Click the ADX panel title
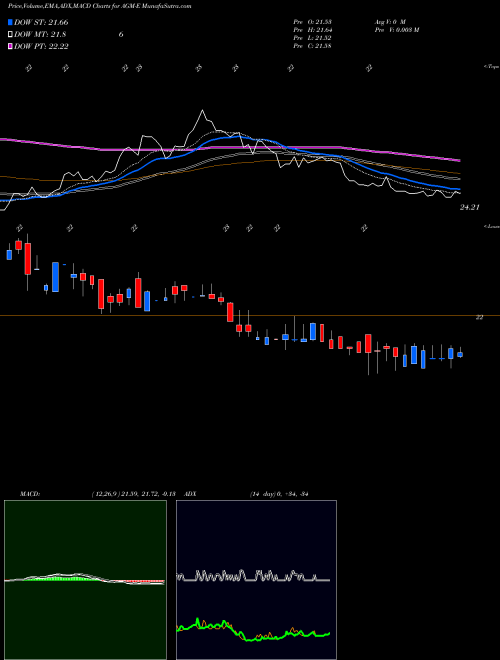This screenshot has width=500, height=660. (190, 494)
